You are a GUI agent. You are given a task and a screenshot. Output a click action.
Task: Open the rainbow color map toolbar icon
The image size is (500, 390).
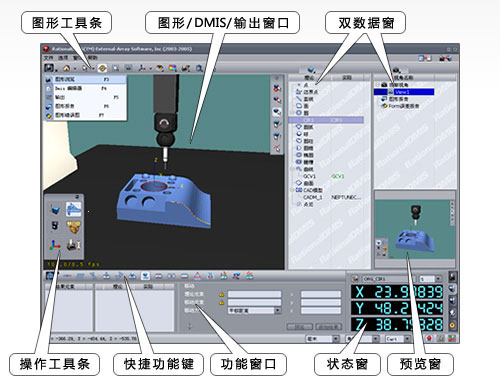(x=172, y=68)
